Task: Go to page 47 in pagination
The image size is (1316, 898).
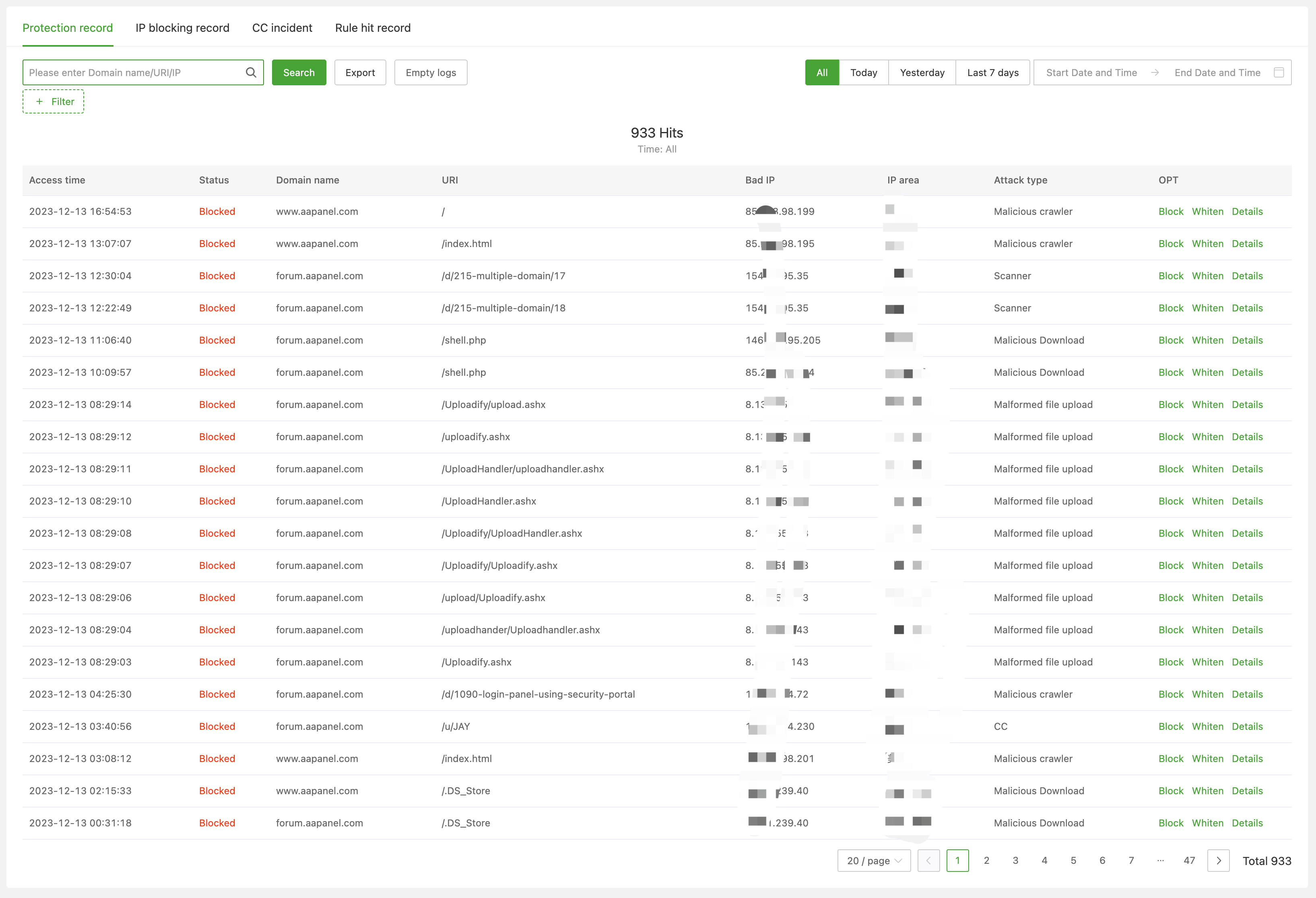Action: coord(1189,861)
